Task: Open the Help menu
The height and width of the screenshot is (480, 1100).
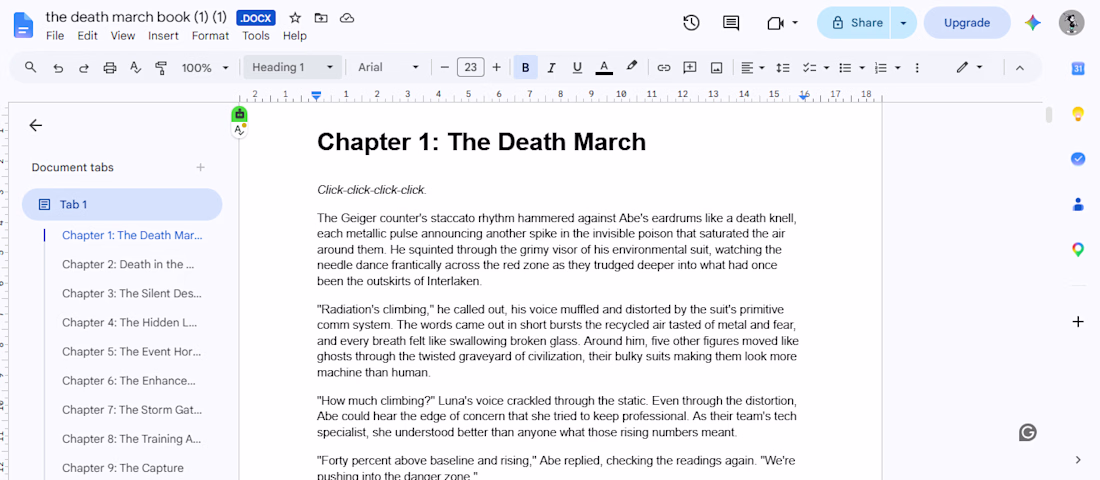Action: (295, 36)
